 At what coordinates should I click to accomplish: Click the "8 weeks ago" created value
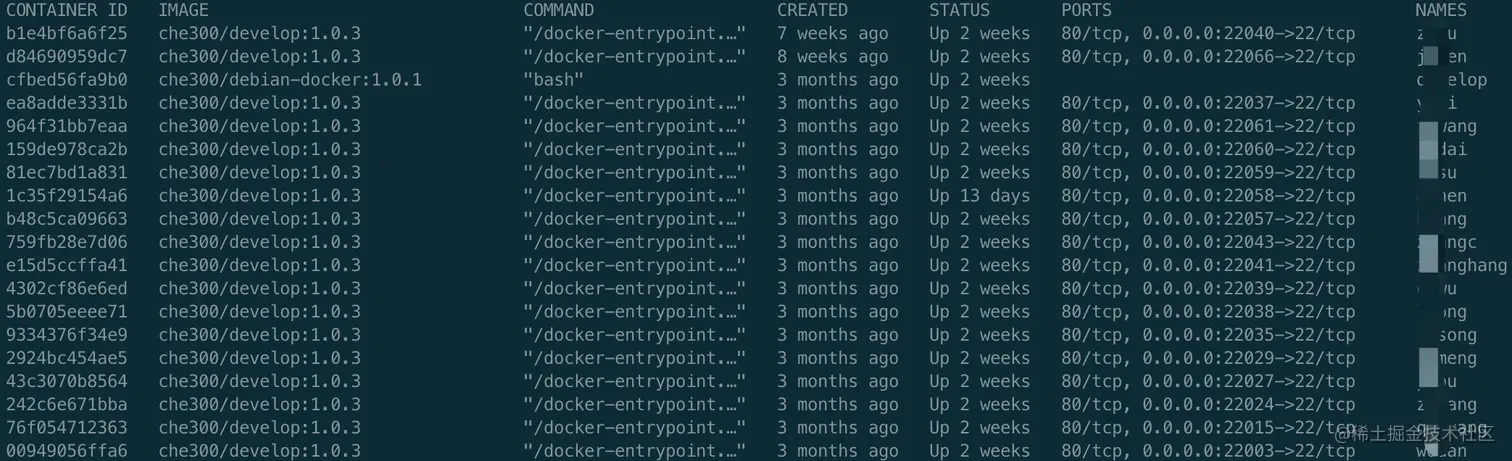pos(832,56)
